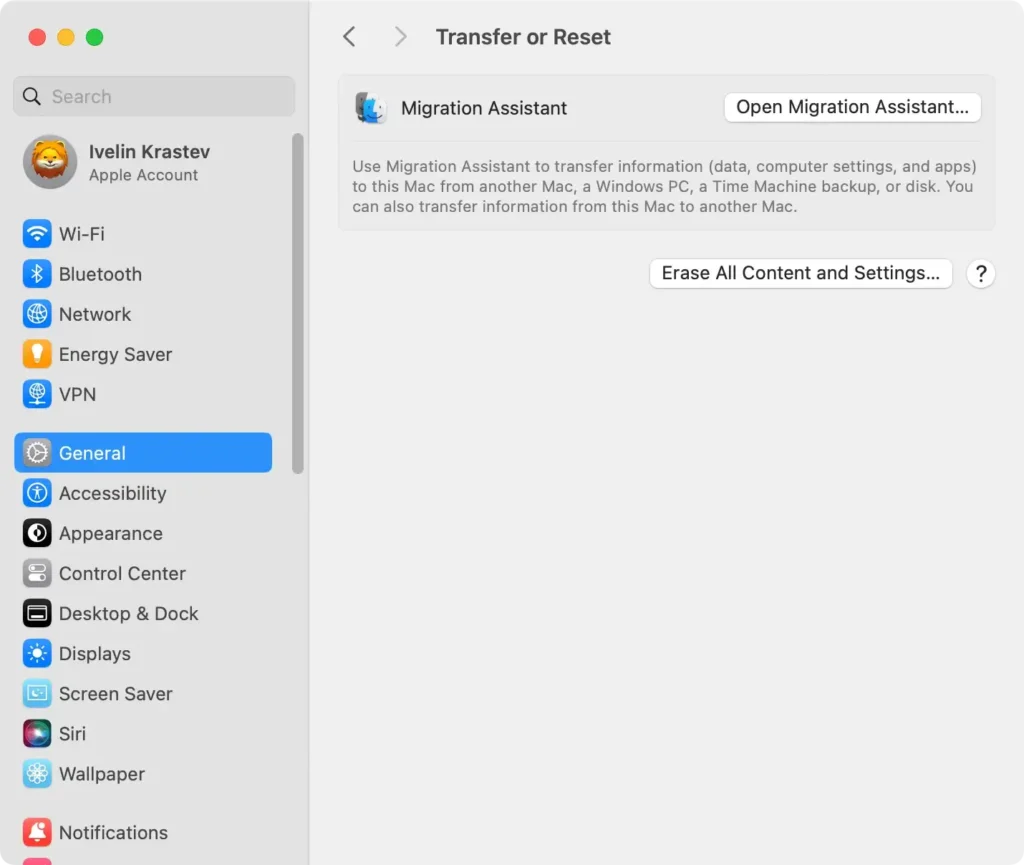Click Ivelin Krastev's avatar picture
1024x865 pixels.
click(50, 162)
